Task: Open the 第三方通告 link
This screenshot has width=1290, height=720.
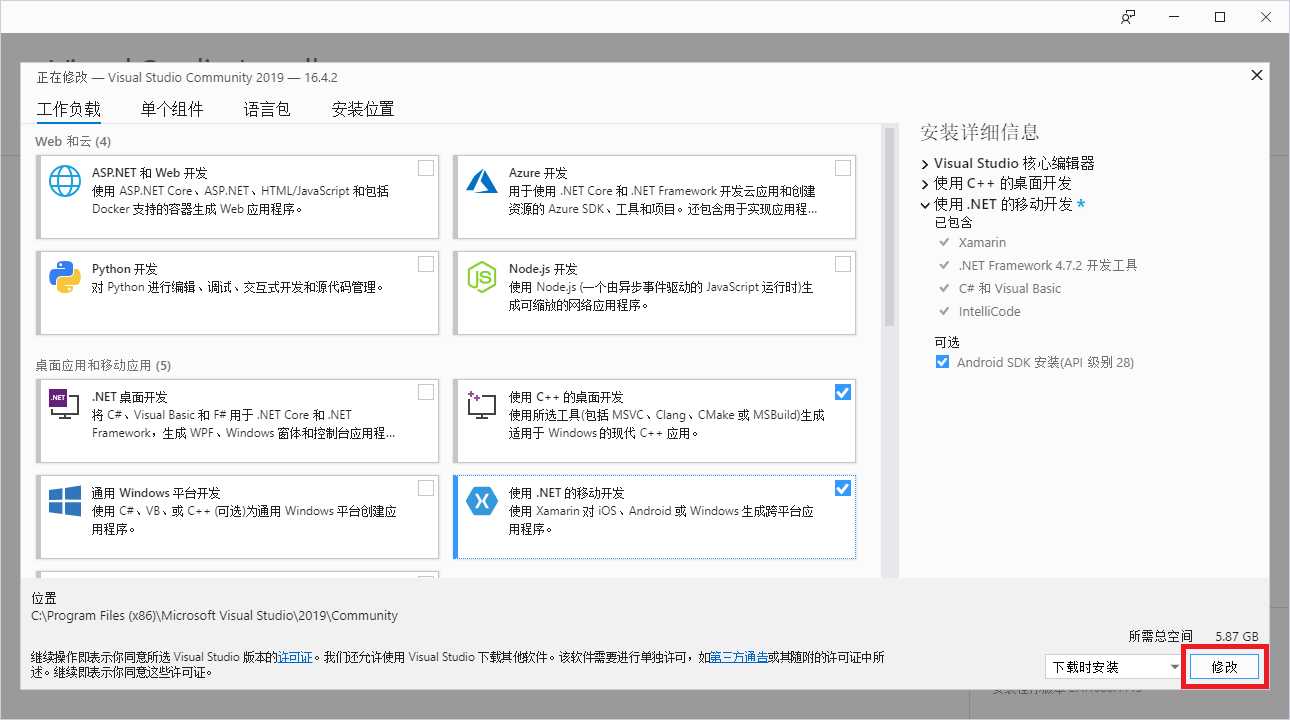Action: click(739, 657)
